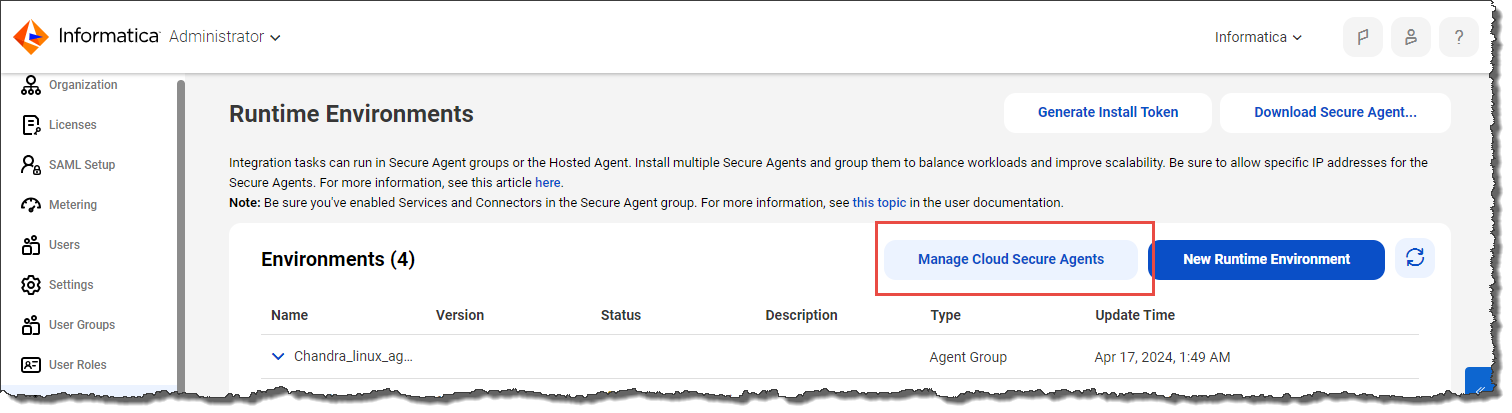
Task: Select the Metering menu item
Action: click(73, 205)
